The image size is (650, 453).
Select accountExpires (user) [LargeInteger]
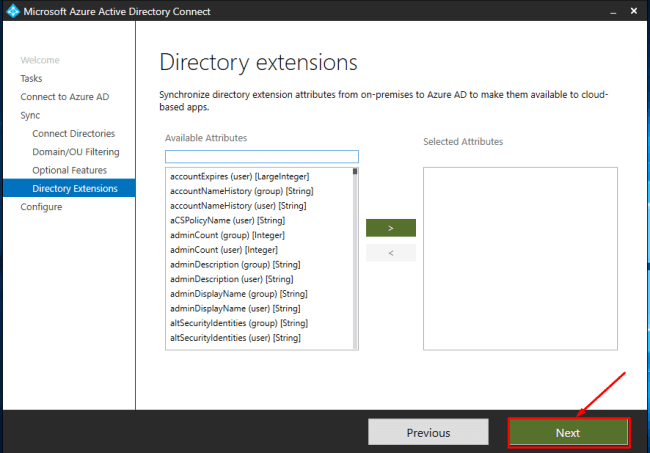240,177
